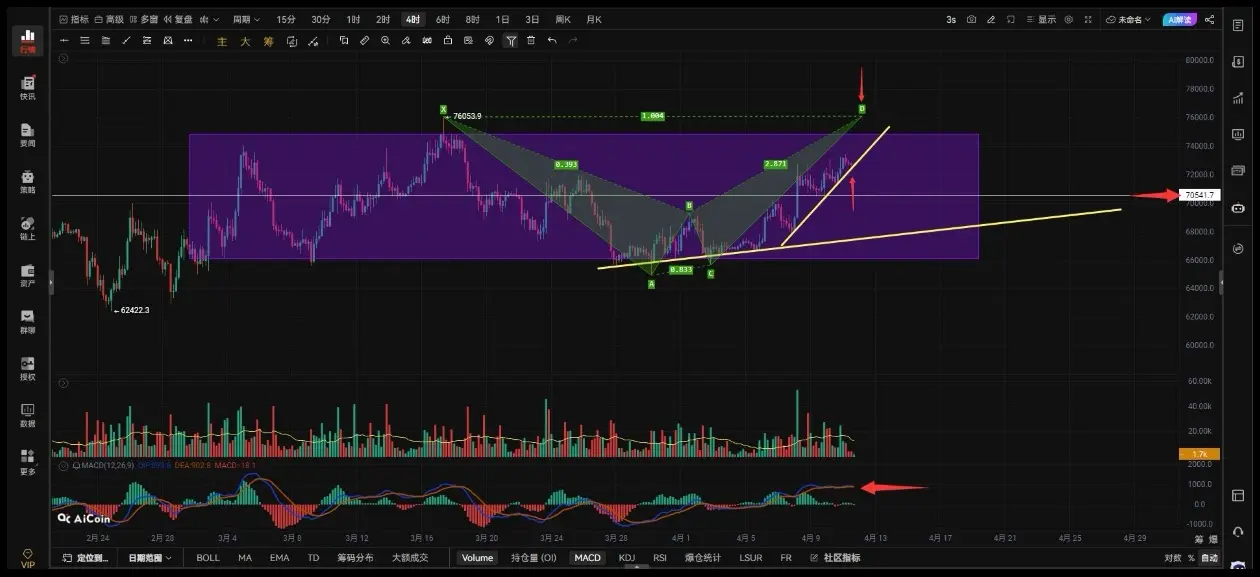Open the 多窗 multi-window button
This screenshot has width=1260, height=577.
(x=142, y=19)
